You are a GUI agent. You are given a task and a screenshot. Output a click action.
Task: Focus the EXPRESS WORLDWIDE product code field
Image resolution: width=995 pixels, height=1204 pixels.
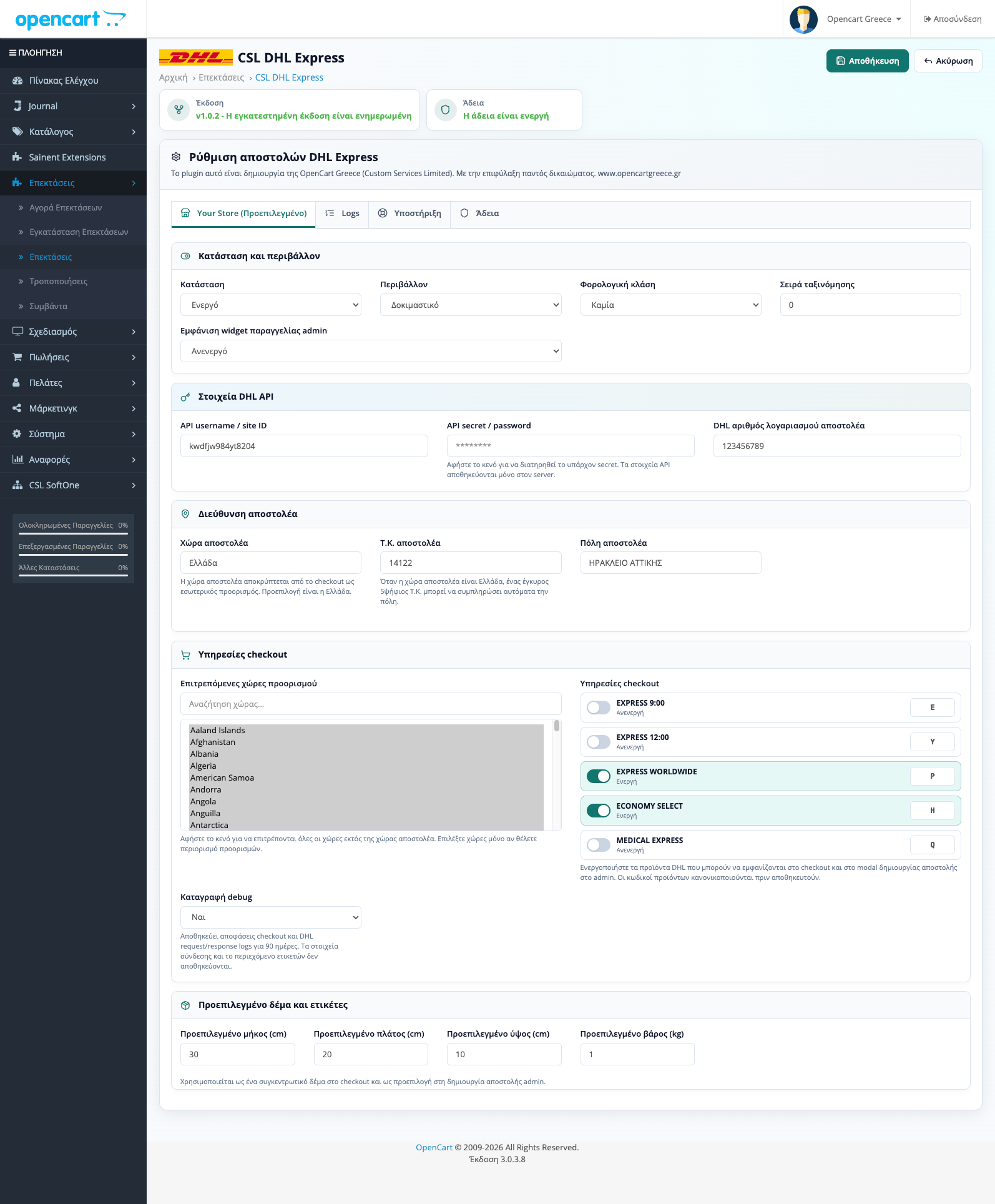pos(933,776)
